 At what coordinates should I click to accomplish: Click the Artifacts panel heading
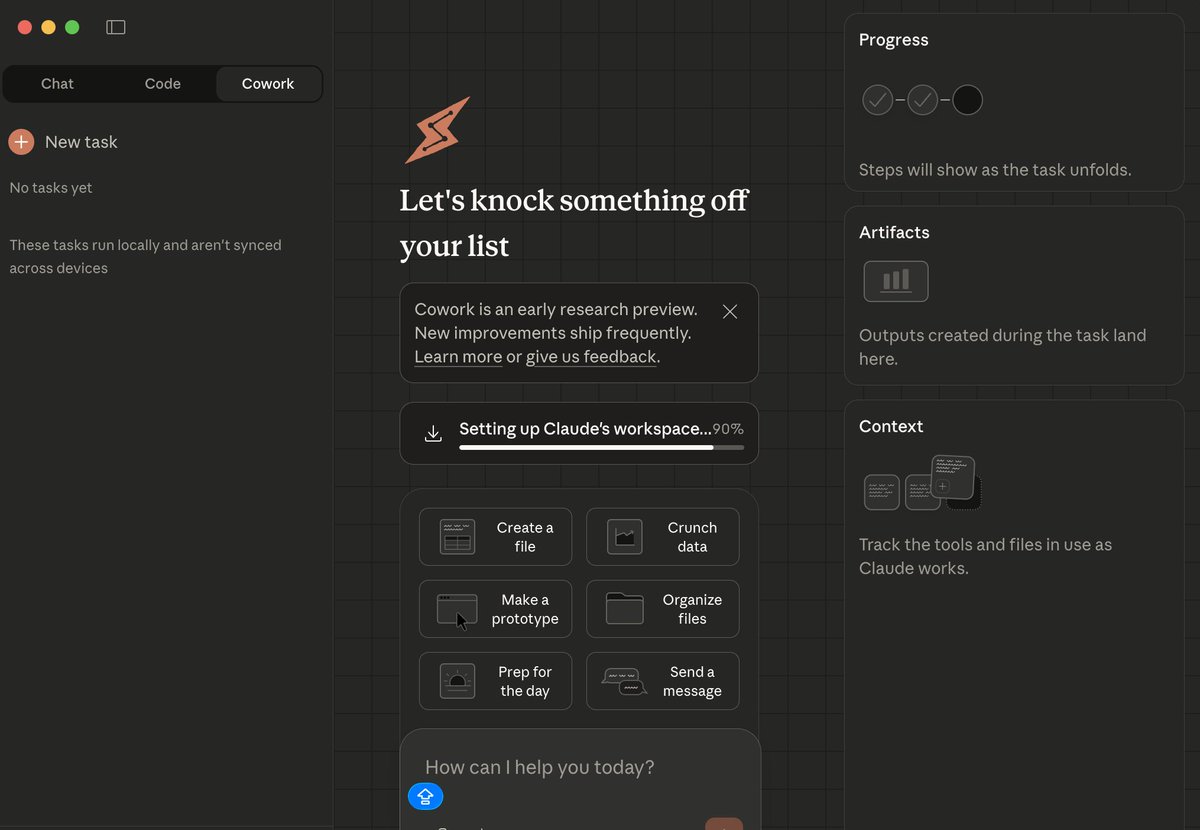[x=894, y=232]
